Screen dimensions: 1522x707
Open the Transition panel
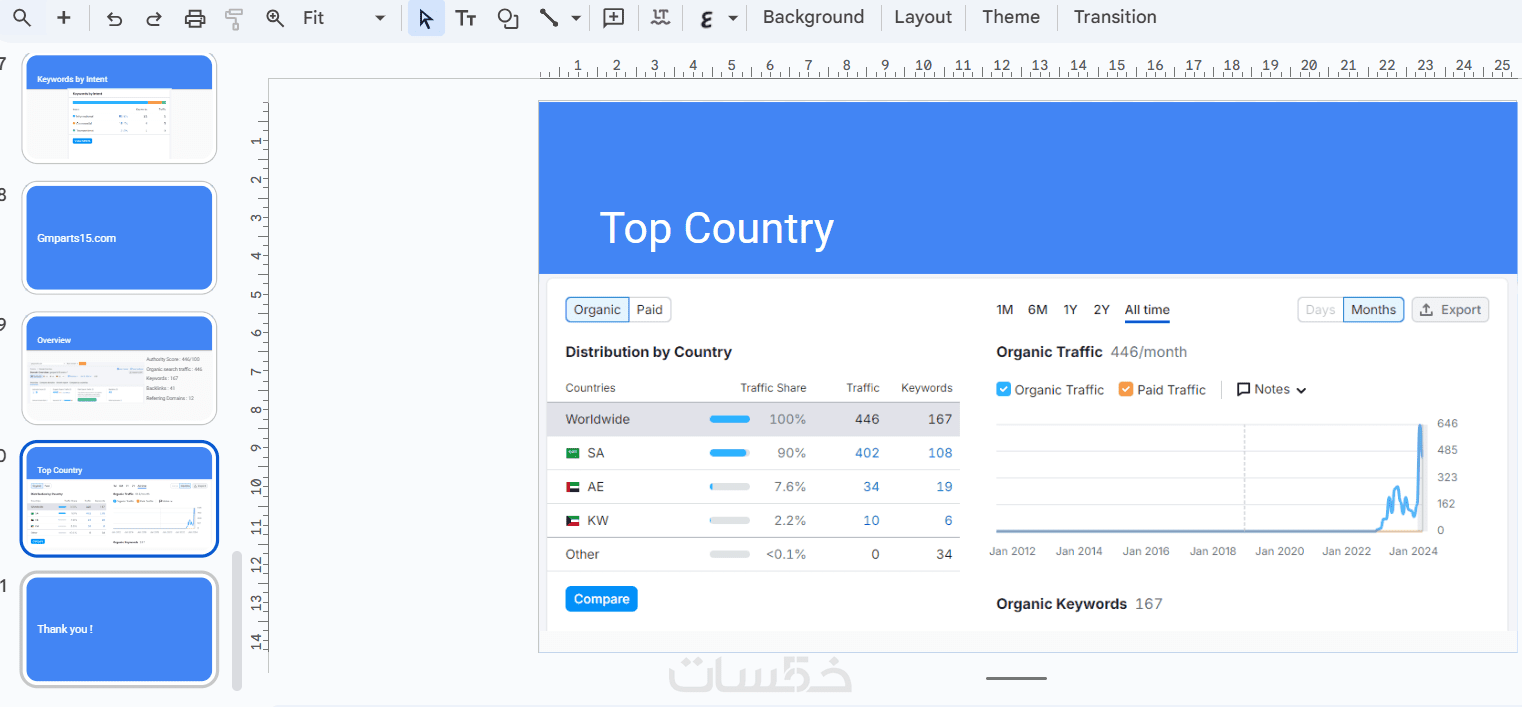pos(1115,17)
